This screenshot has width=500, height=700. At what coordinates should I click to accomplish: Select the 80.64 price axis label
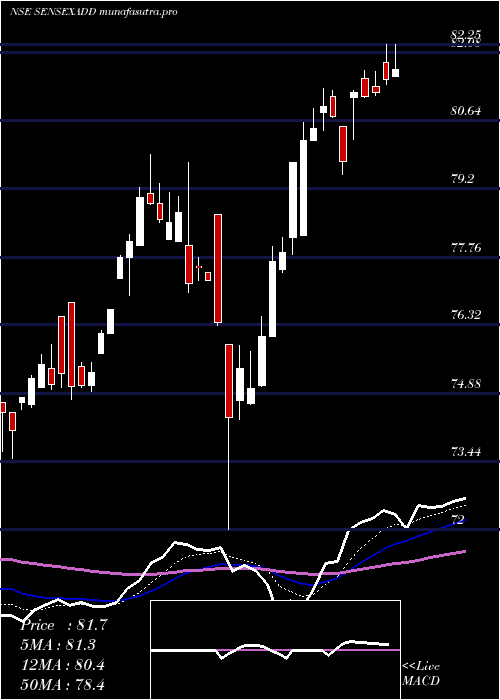pyautogui.click(x=466, y=111)
